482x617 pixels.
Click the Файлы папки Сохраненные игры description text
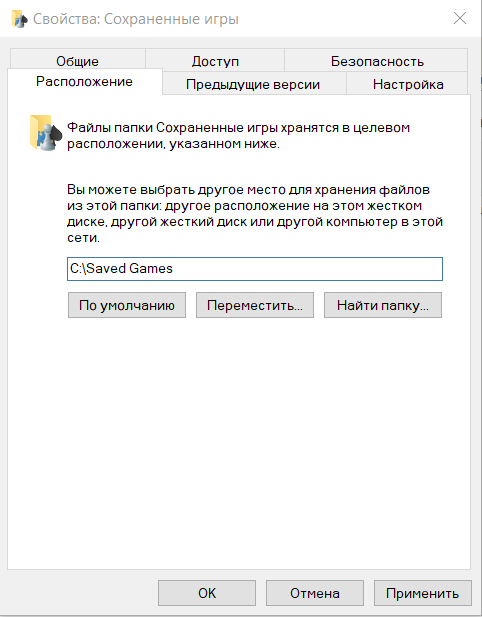238,135
